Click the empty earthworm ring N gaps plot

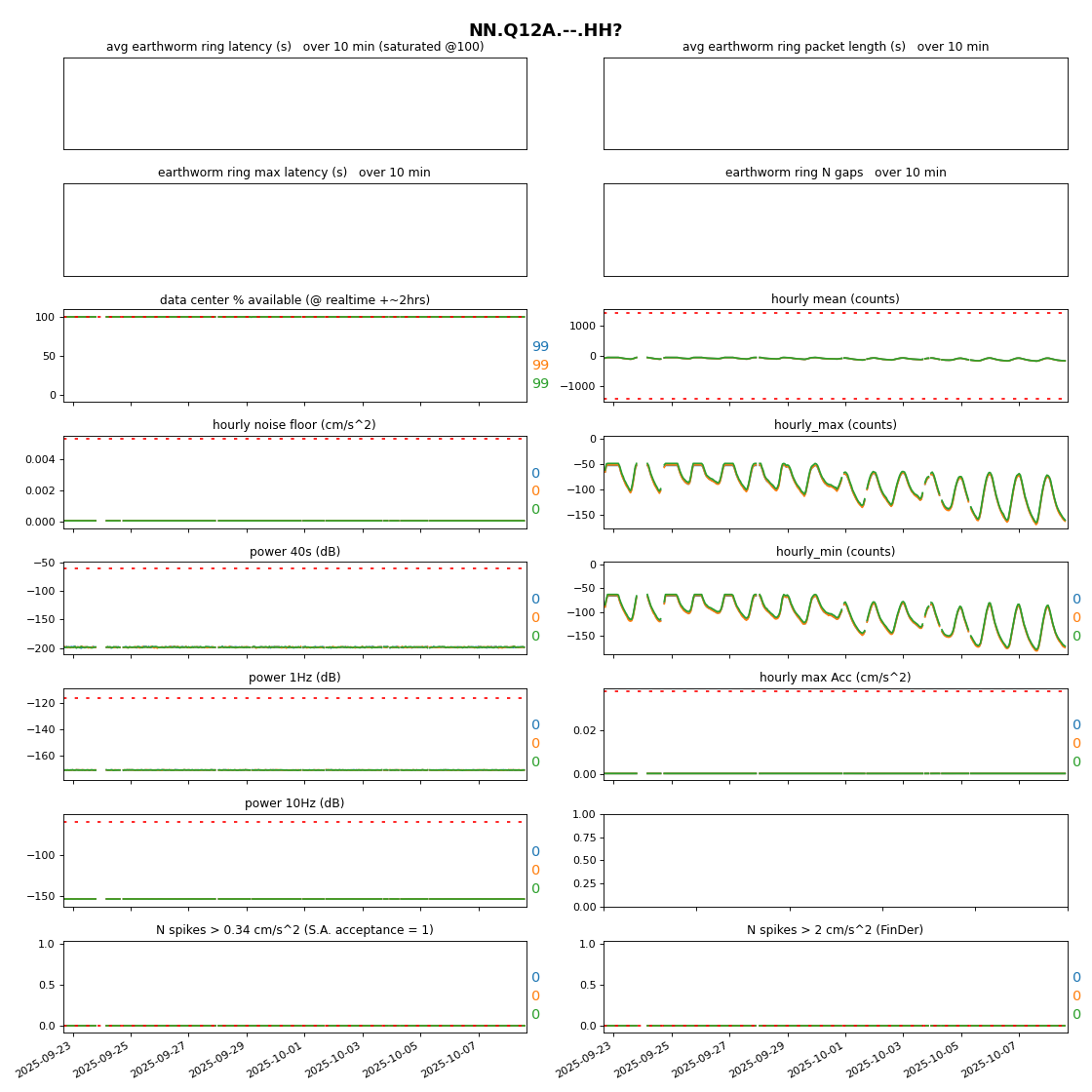835,230
